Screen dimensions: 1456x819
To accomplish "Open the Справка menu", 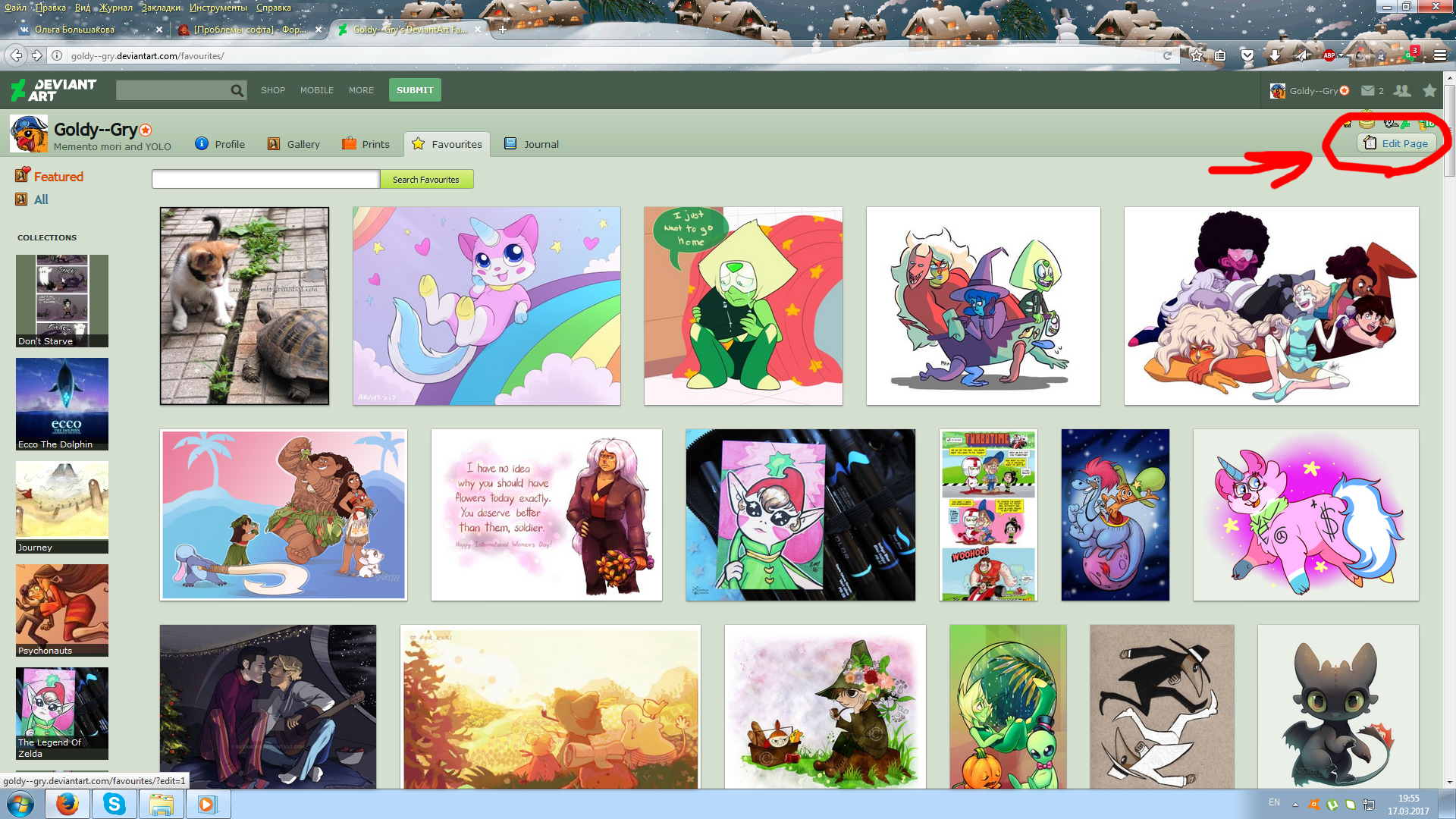I will pos(273,8).
